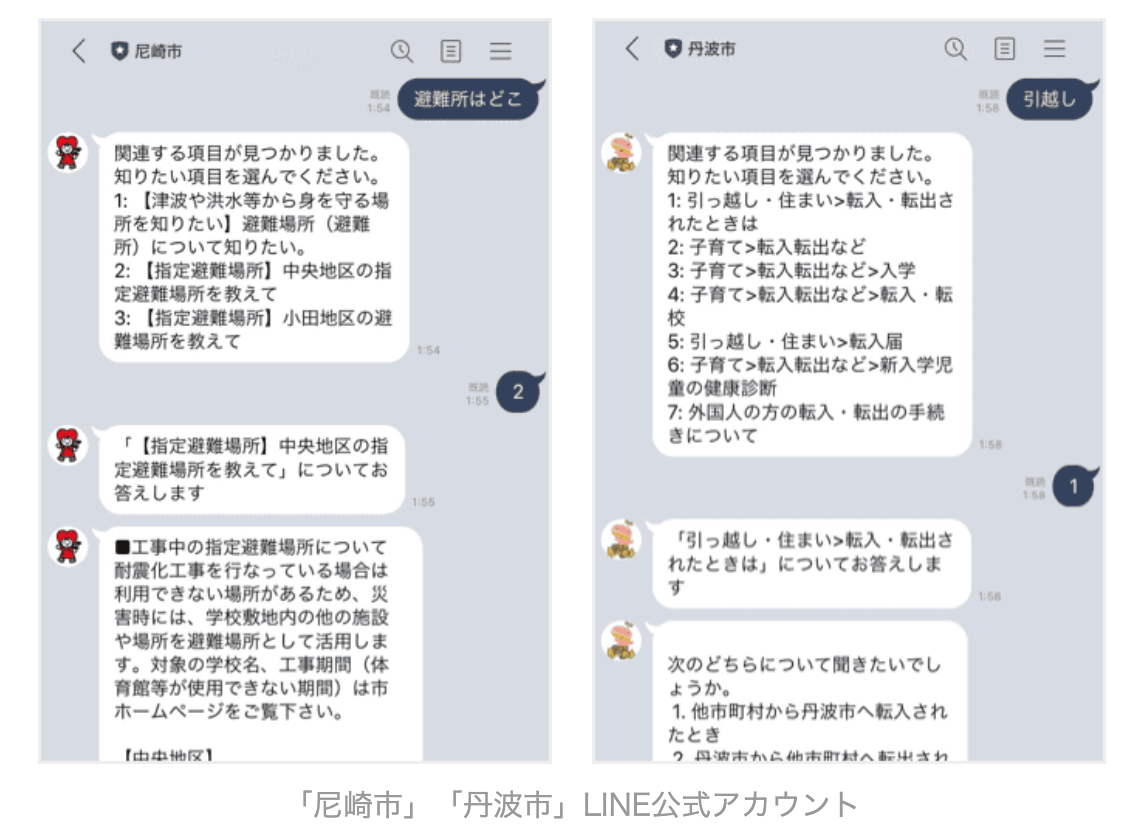Tap the 丹波市 mascot avatar on the first reply

(x=622, y=152)
